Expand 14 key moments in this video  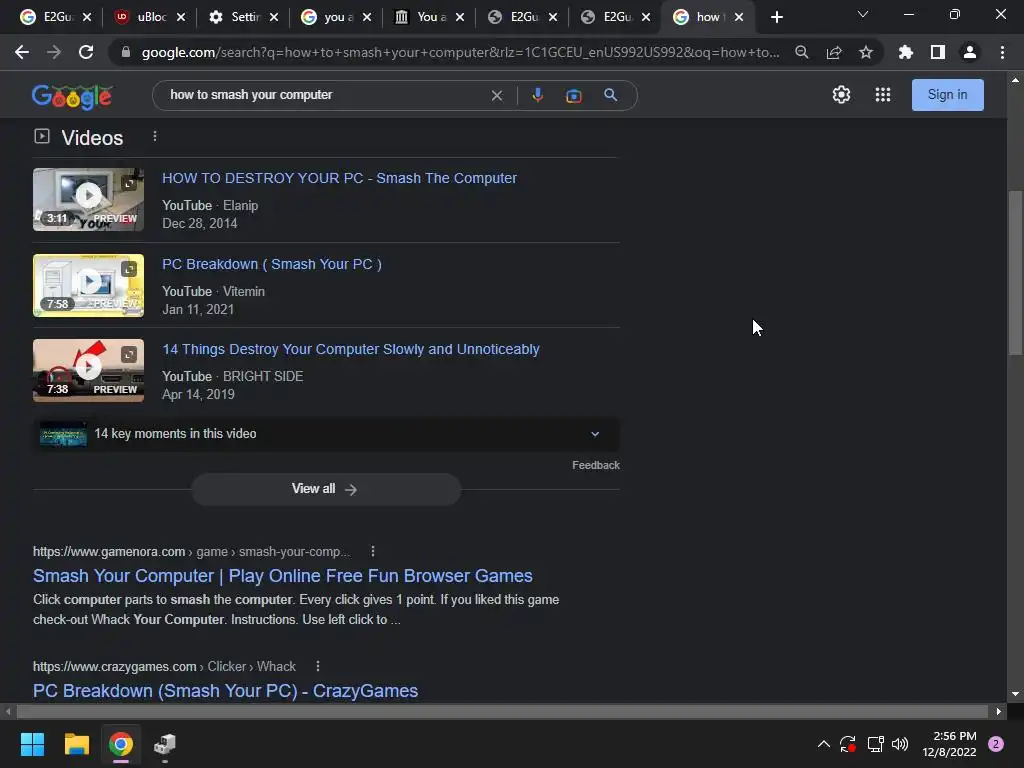[x=326, y=434]
